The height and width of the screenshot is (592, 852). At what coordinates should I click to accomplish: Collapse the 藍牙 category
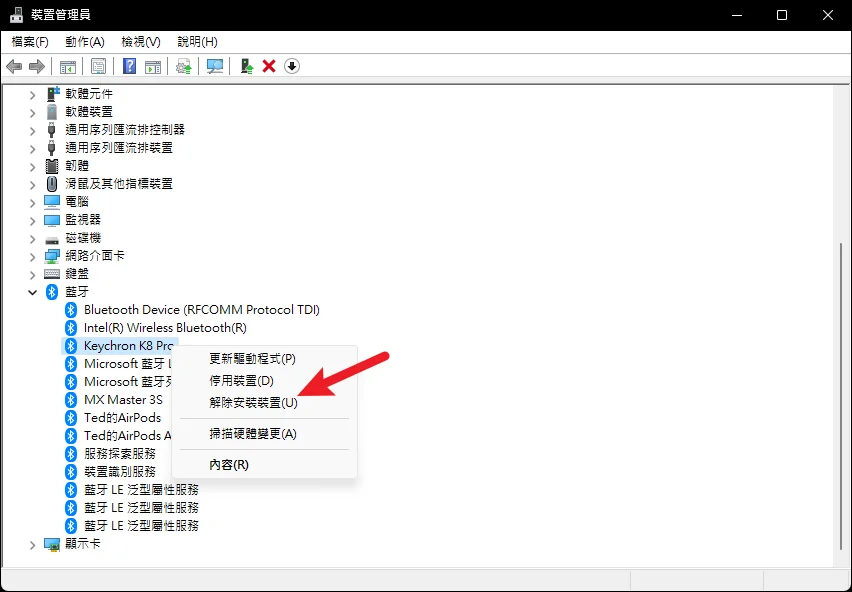pos(32,291)
